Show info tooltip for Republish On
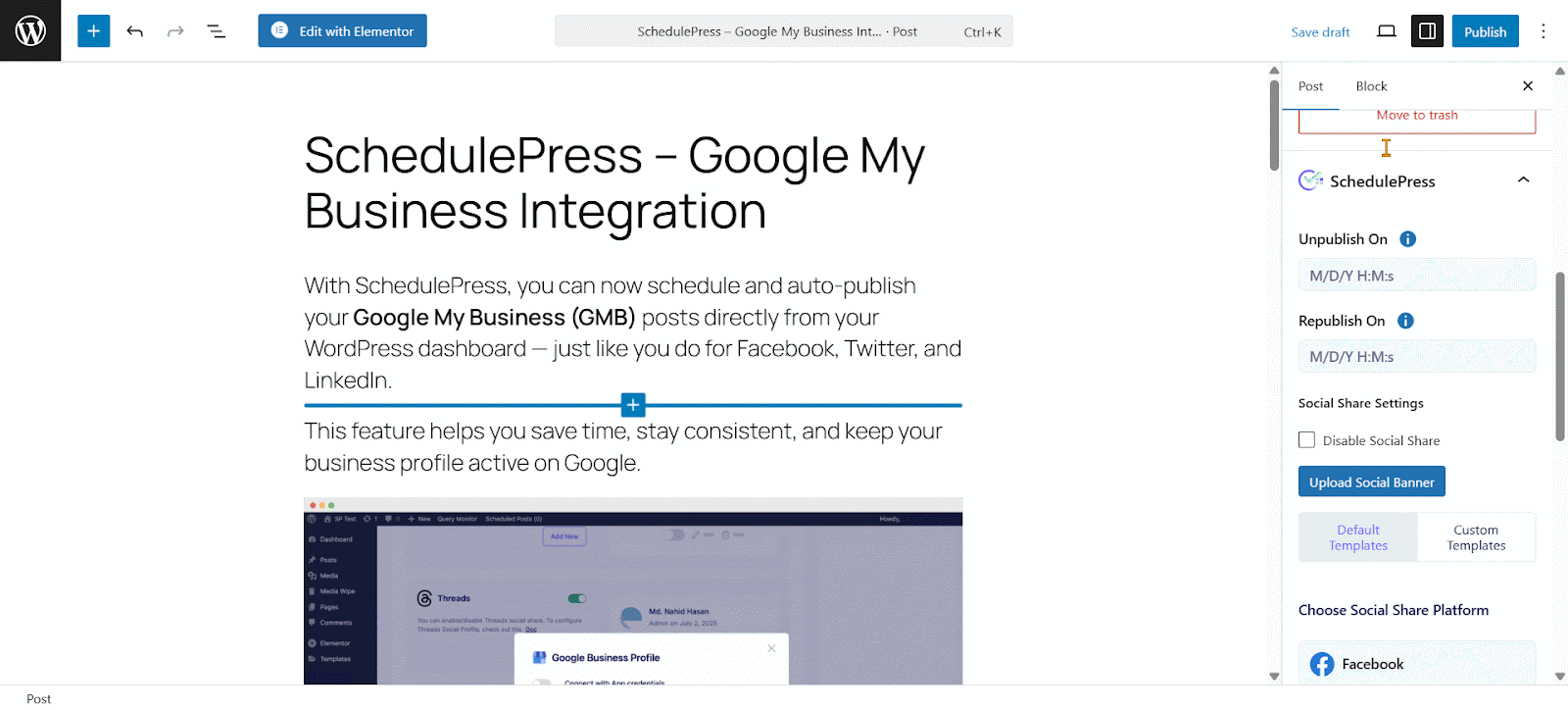Image resolution: width=1568 pixels, height=710 pixels. [x=1405, y=321]
